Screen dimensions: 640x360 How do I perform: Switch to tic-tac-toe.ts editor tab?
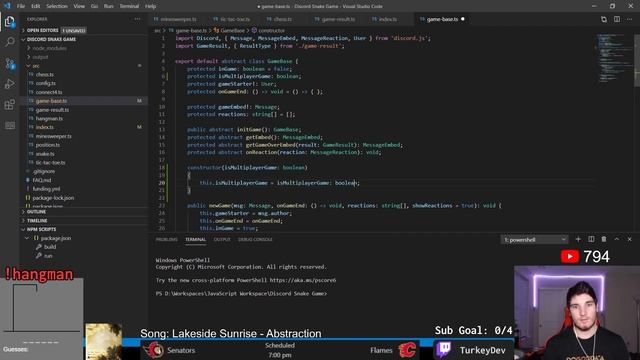click(x=234, y=19)
